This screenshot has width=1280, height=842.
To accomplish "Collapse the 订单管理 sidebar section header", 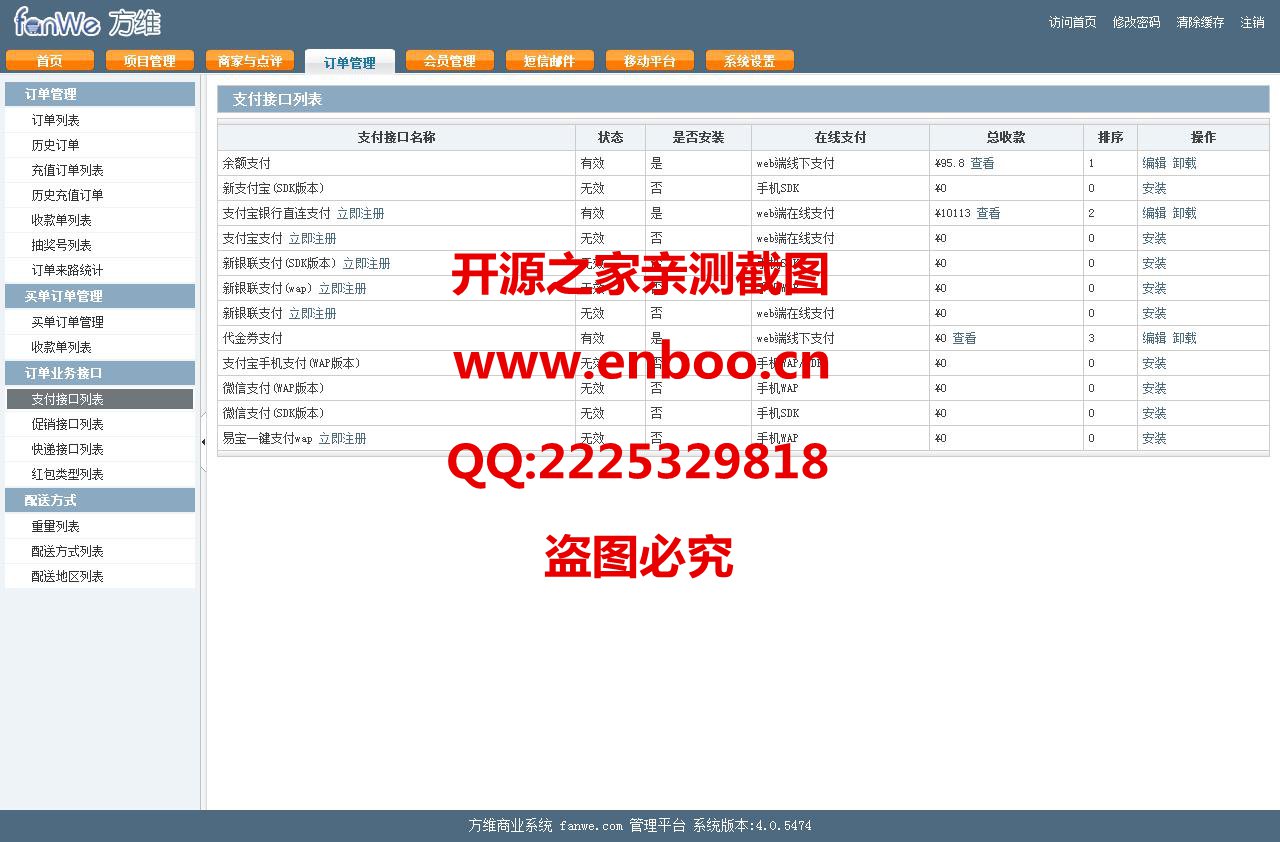I will pos(100,94).
